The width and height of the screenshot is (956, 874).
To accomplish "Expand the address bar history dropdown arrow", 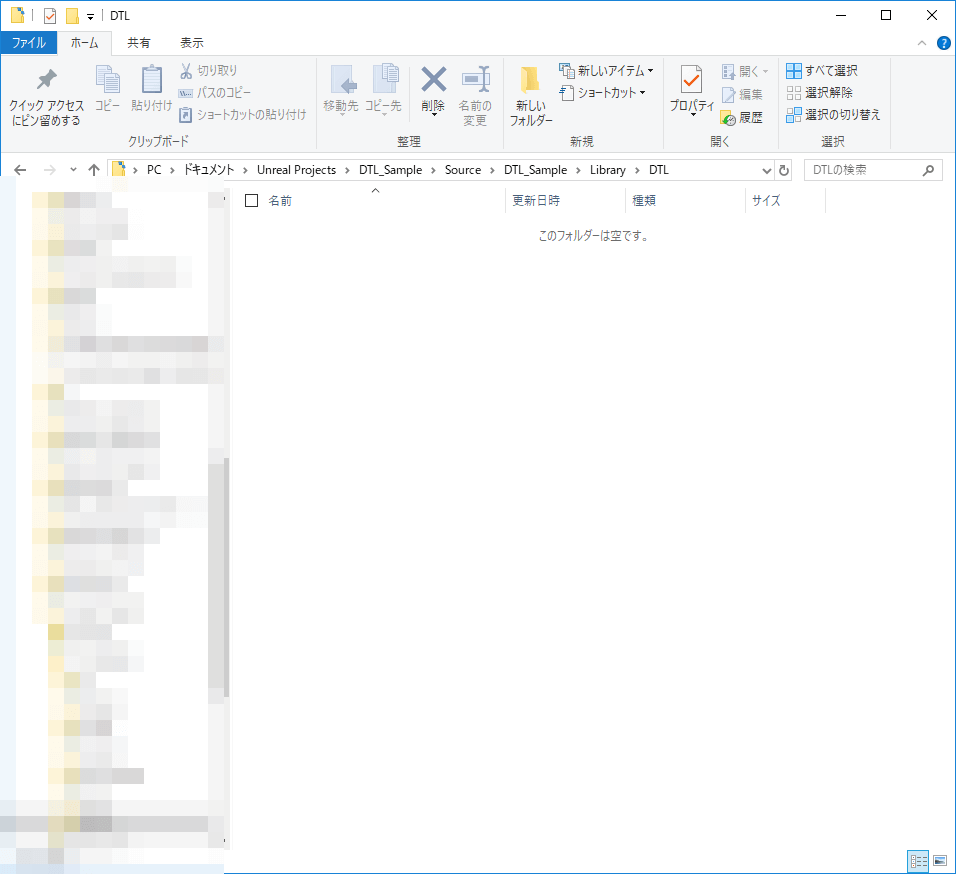I will (x=767, y=170).
